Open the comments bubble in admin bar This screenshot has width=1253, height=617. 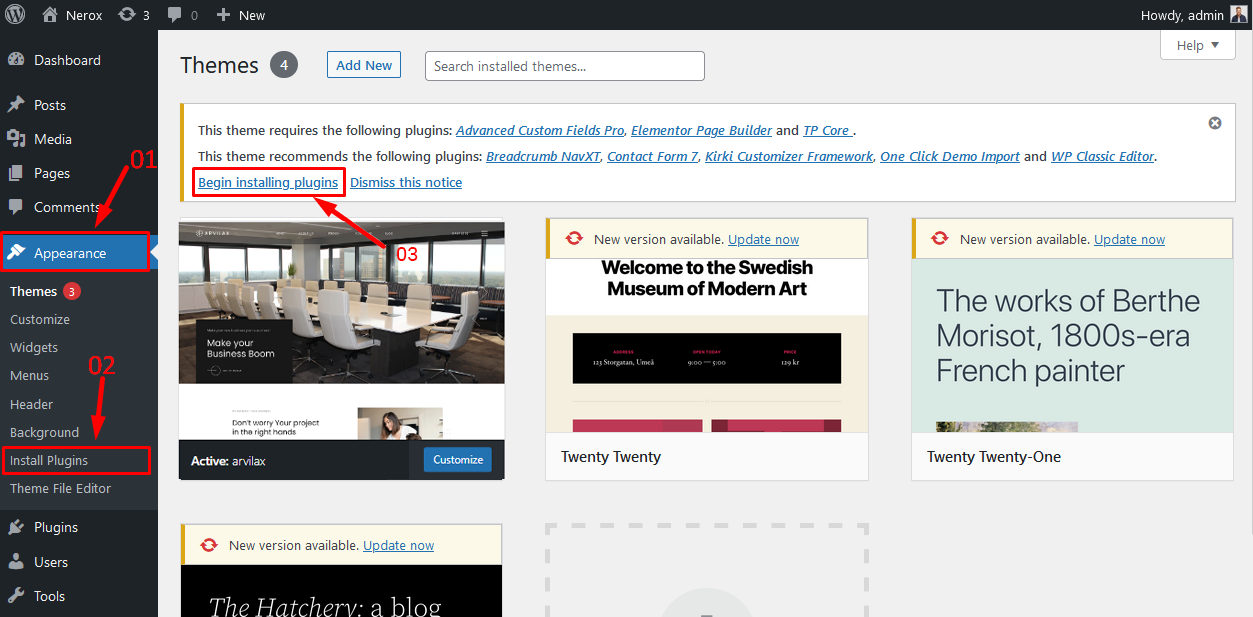175,15
